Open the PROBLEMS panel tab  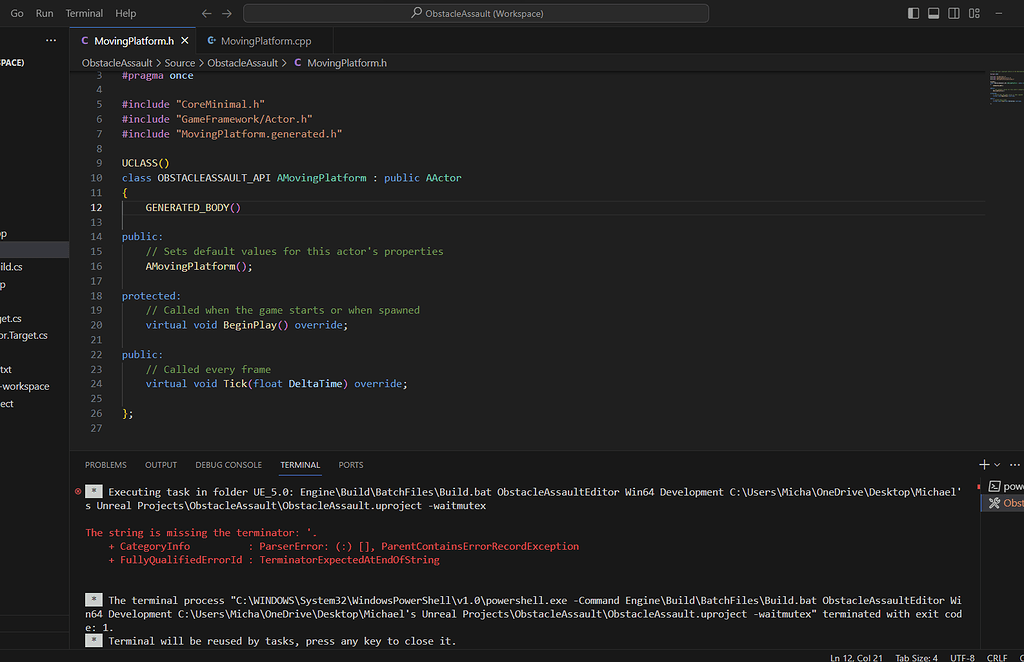tap(105, 465)
